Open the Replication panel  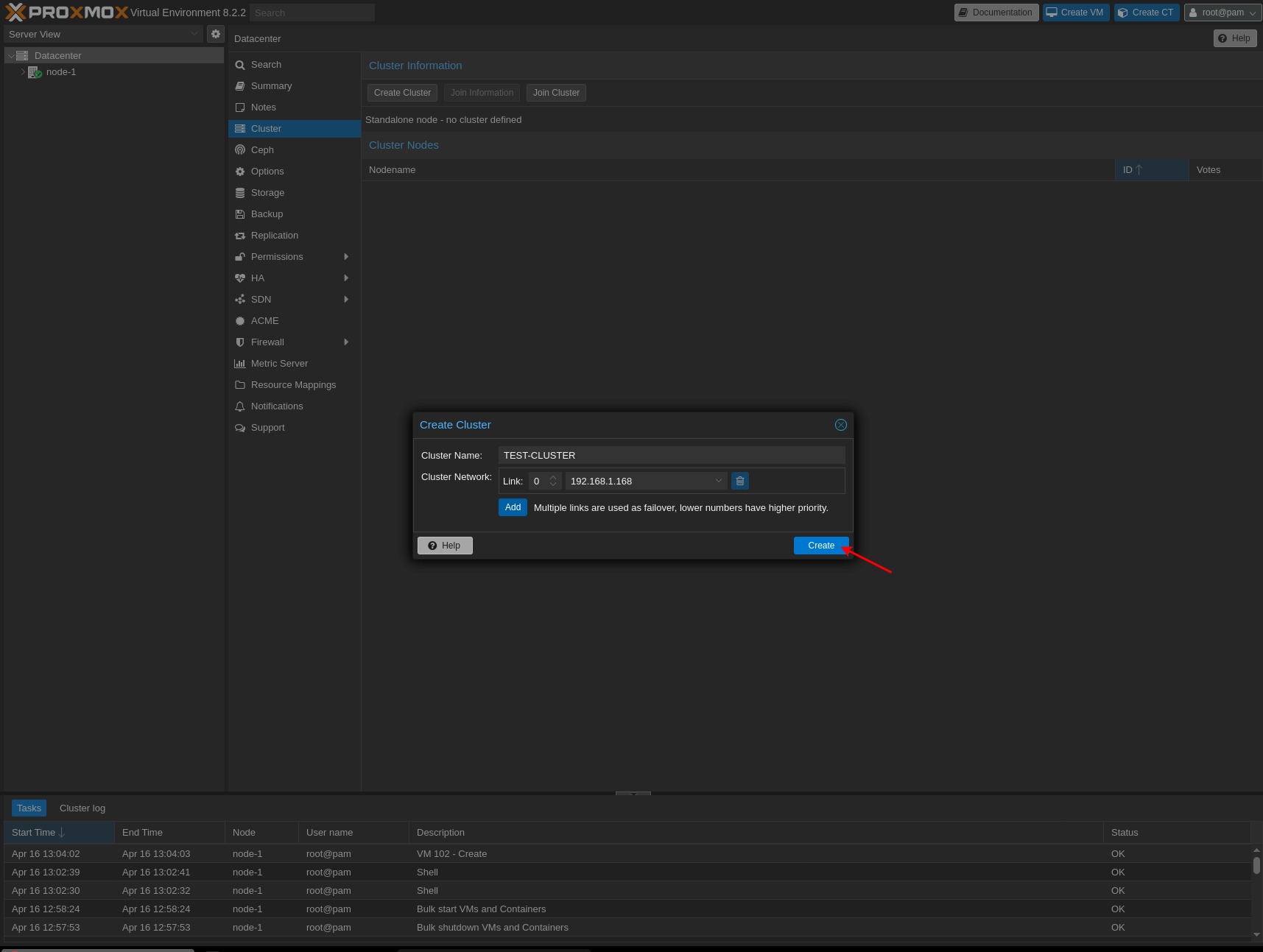point(274,235)
